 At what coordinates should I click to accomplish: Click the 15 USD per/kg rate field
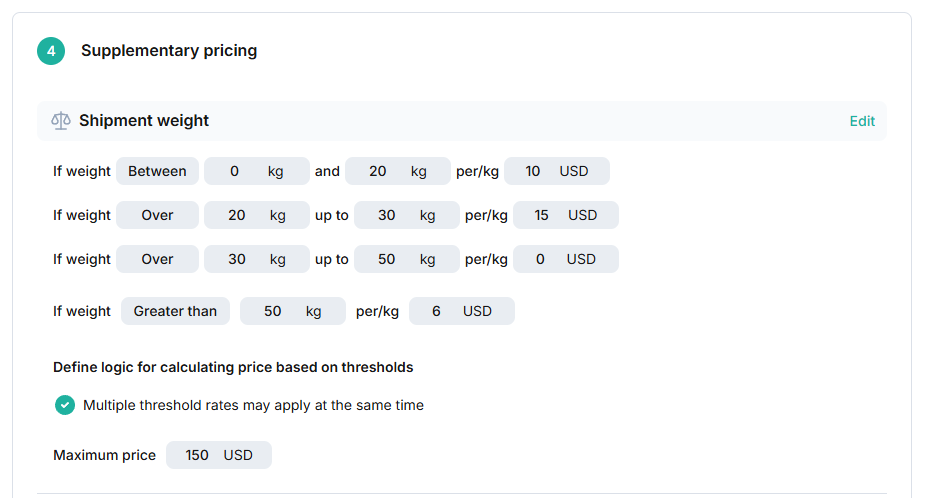click(566, 215)
